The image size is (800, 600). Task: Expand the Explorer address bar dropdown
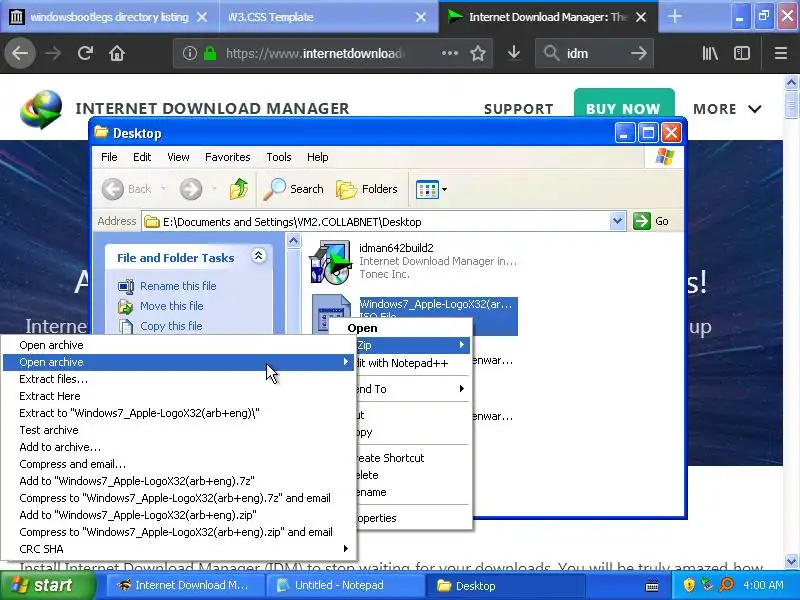pyautogui.click(x=617, y=221)
